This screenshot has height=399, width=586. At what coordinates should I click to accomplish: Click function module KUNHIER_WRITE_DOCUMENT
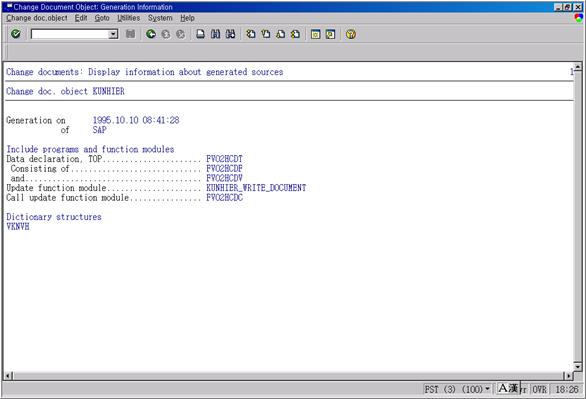point(256,188)
